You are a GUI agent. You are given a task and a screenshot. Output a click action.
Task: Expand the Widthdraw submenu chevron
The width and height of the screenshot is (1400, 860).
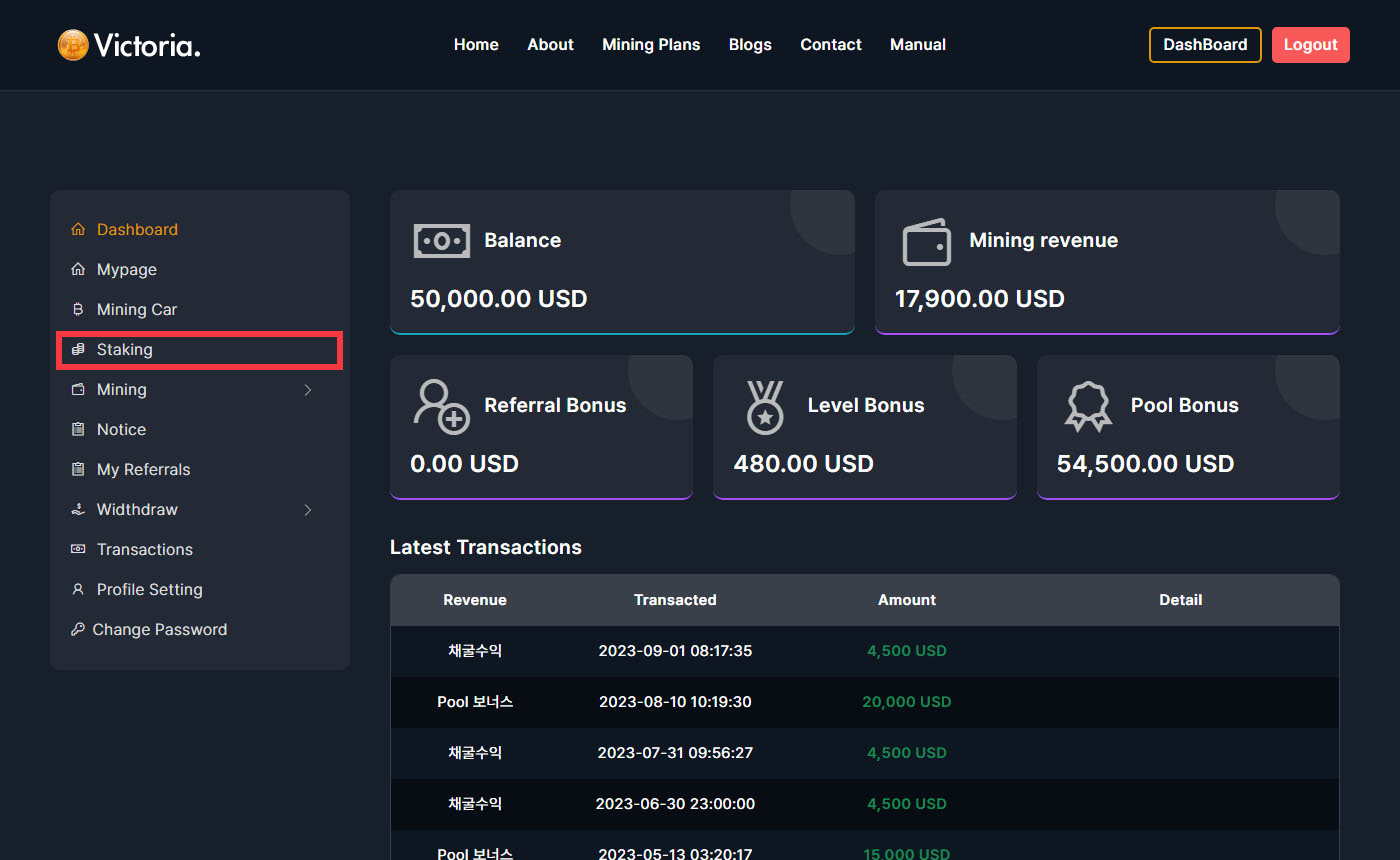point(308,510)
